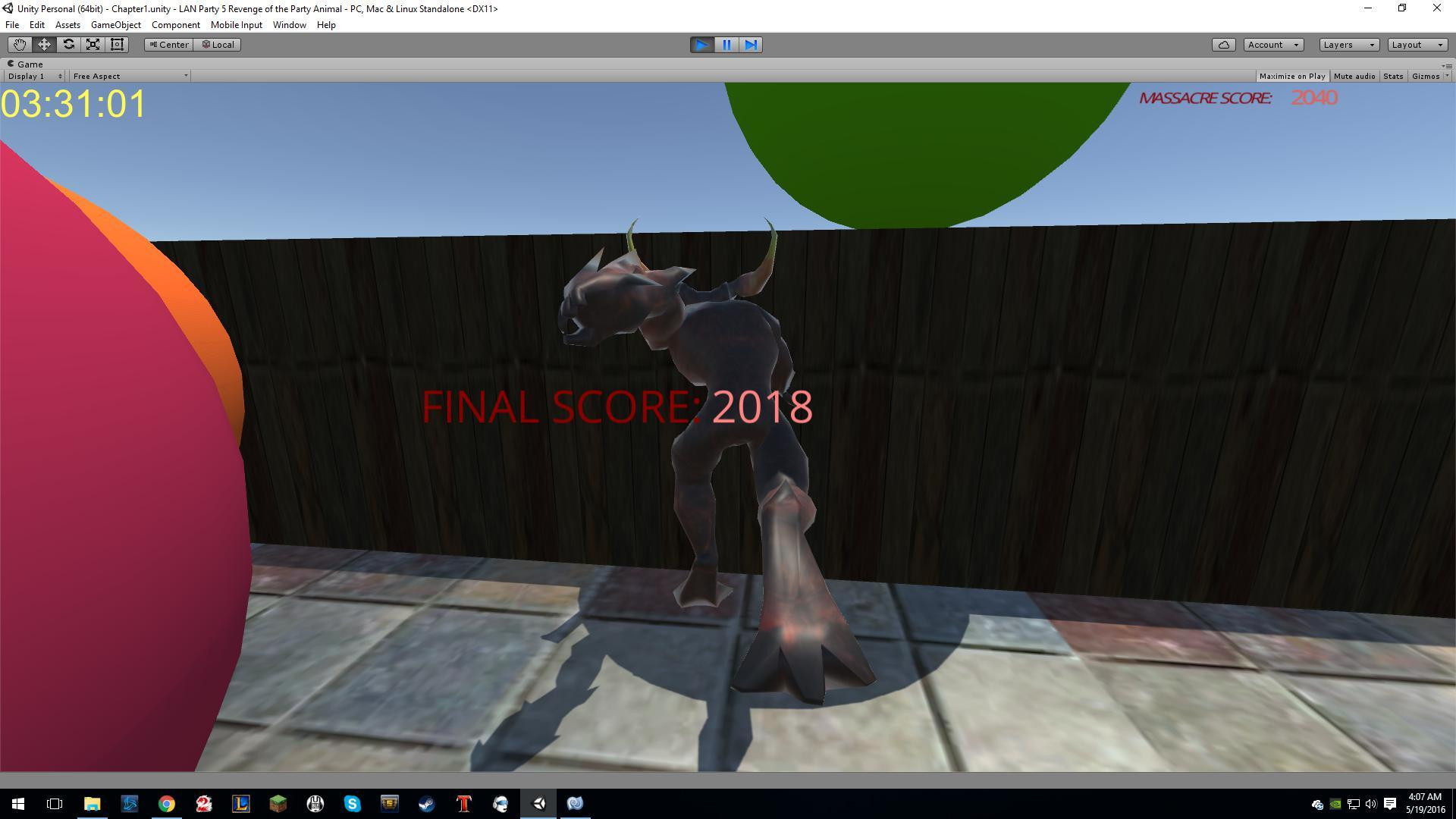Select the Game tab
The width and height of the screenshot is (1456, 819).
(25, 64)
